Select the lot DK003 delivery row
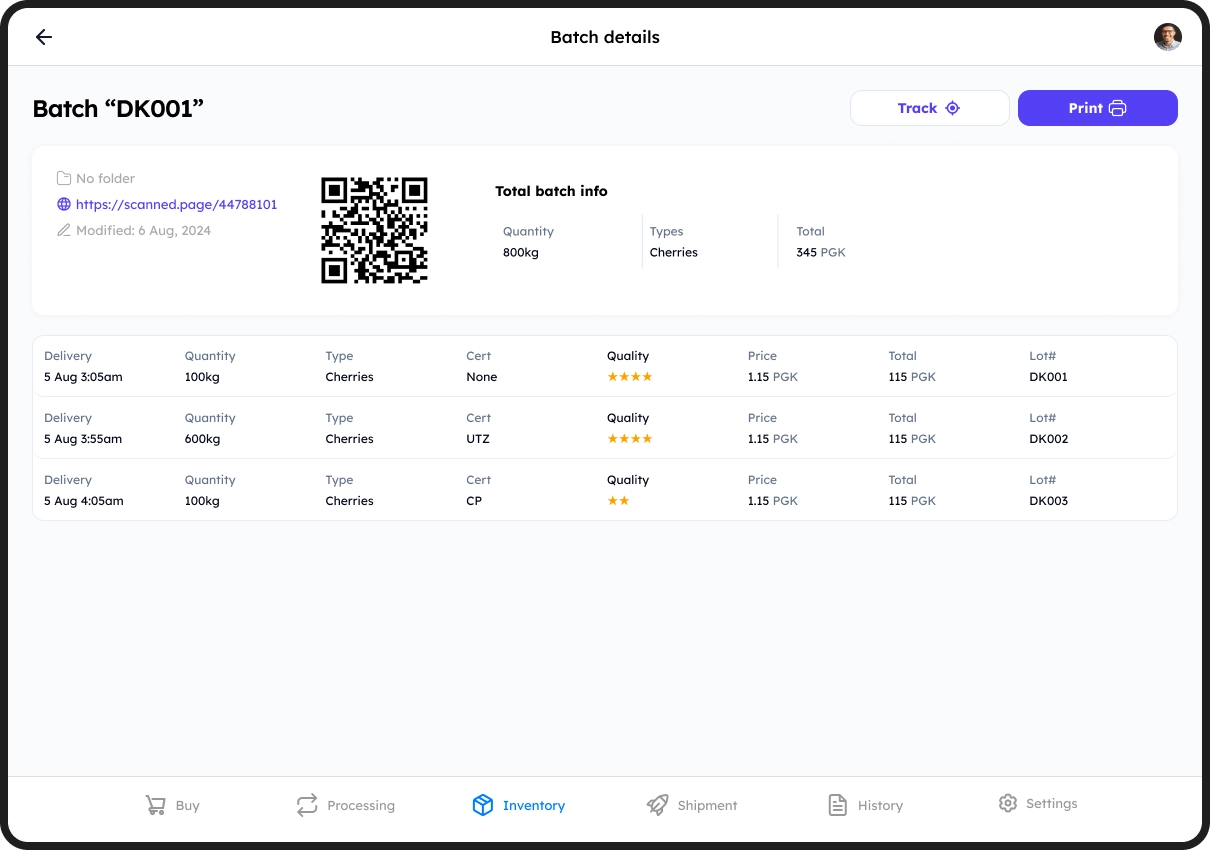Viewport: 1210px width, 850px height. pyautogui.click(x=605, y=490)
